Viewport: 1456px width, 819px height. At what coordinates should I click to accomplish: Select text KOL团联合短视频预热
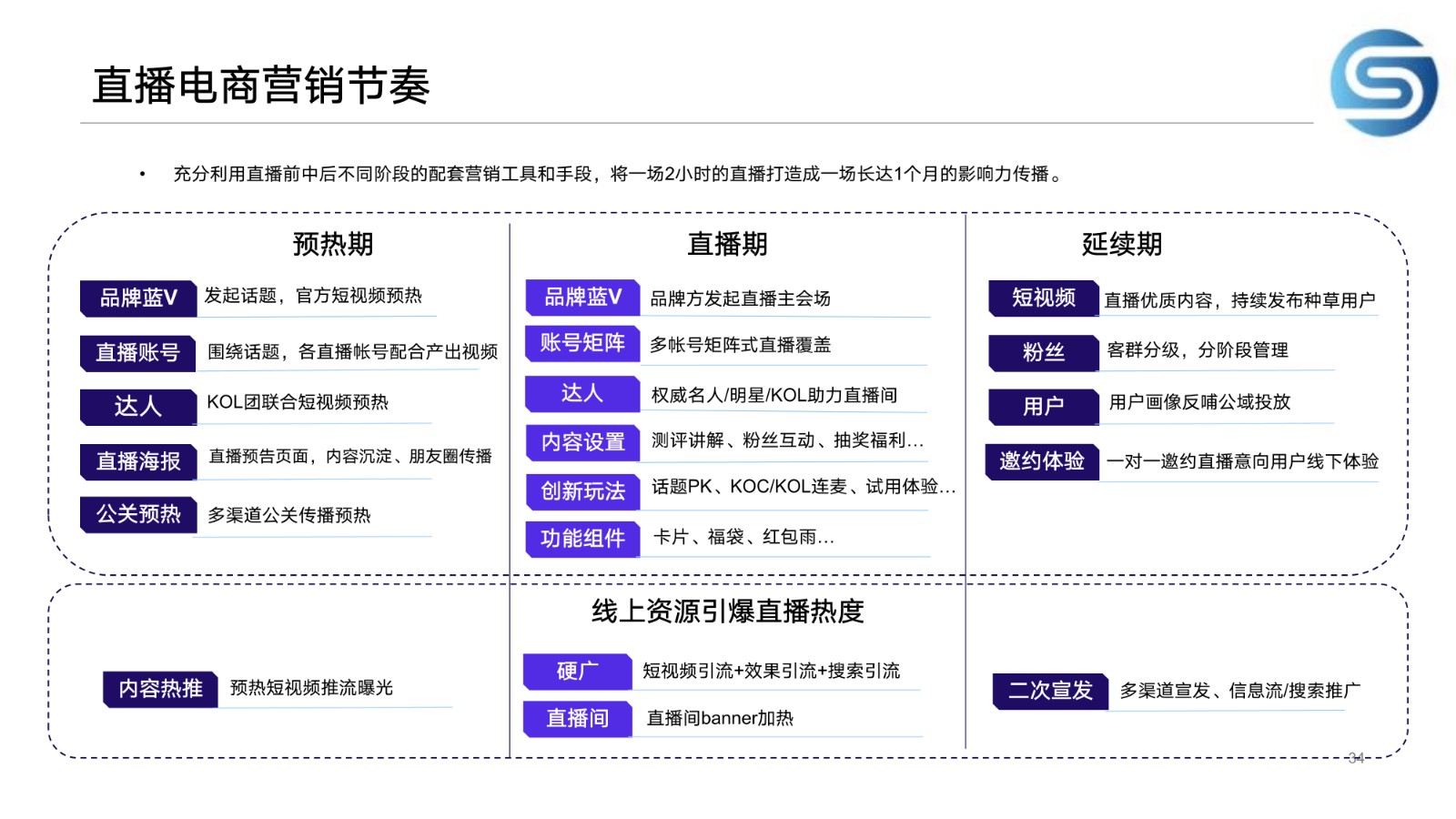click(x=298, y=402)
